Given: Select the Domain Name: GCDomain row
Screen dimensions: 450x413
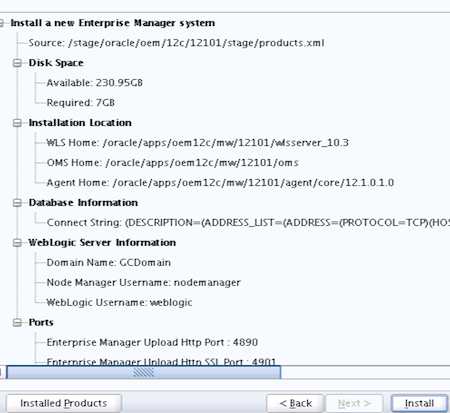Looking at the screenshot, I should pos(109,263).
